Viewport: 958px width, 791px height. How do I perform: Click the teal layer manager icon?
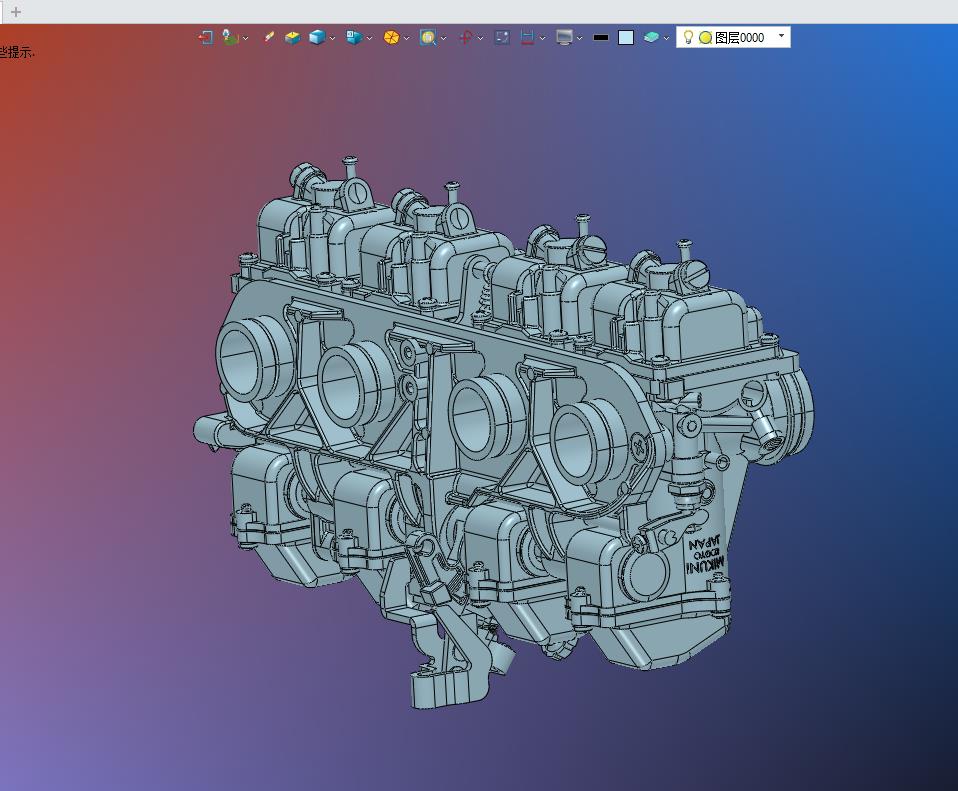coord(651,37)
